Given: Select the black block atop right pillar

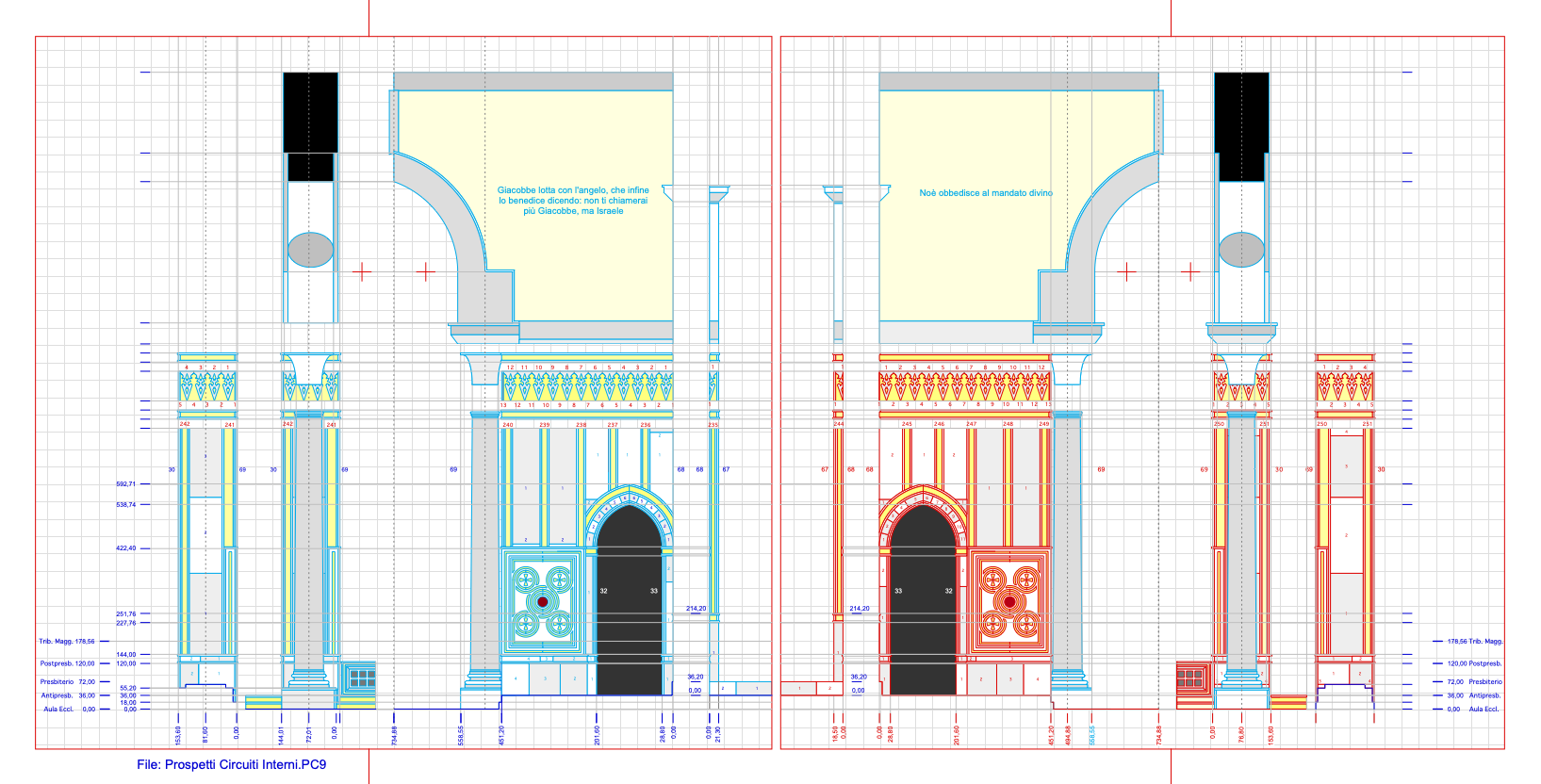Looking at the screenshot, I should (x=1241, y=126).
